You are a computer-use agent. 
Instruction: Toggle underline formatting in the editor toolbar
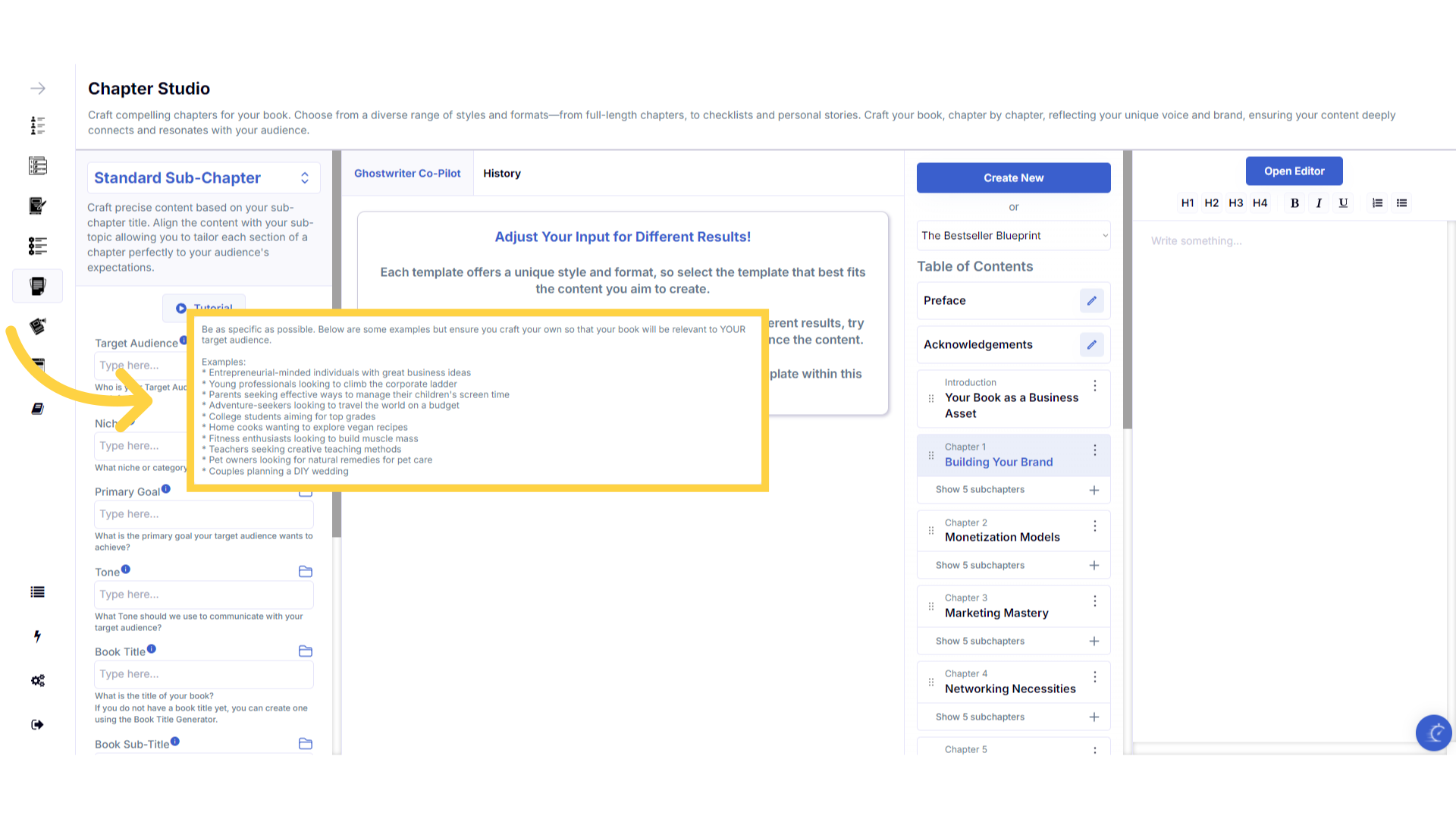[1343, 203]
